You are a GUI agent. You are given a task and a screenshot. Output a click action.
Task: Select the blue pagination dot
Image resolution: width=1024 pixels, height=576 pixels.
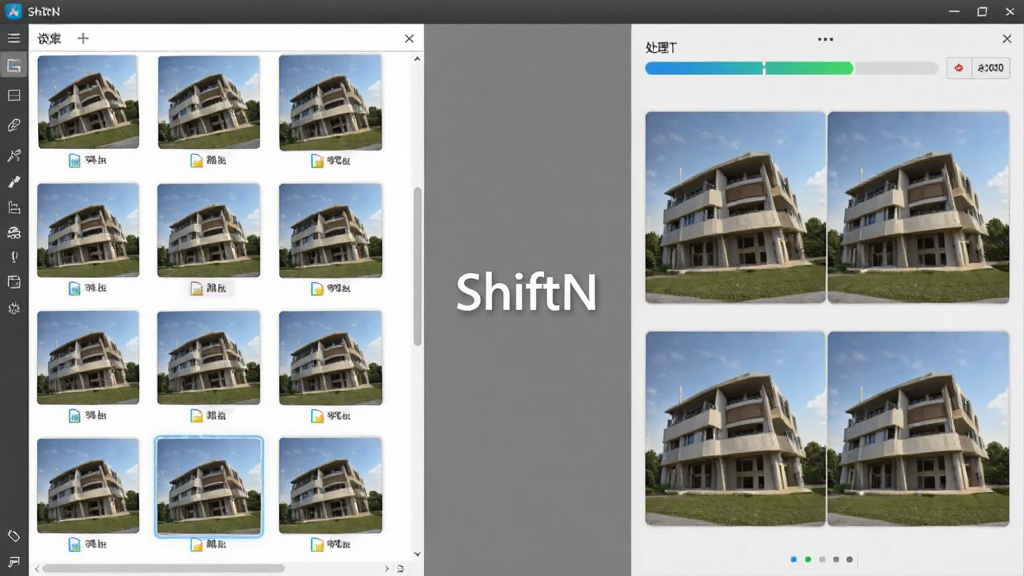pyautogui.click(x=793, y=560)
